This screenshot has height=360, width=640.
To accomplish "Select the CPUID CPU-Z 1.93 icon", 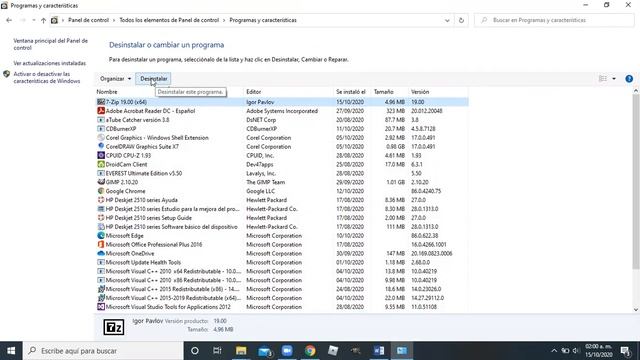I will click(101, 156).
